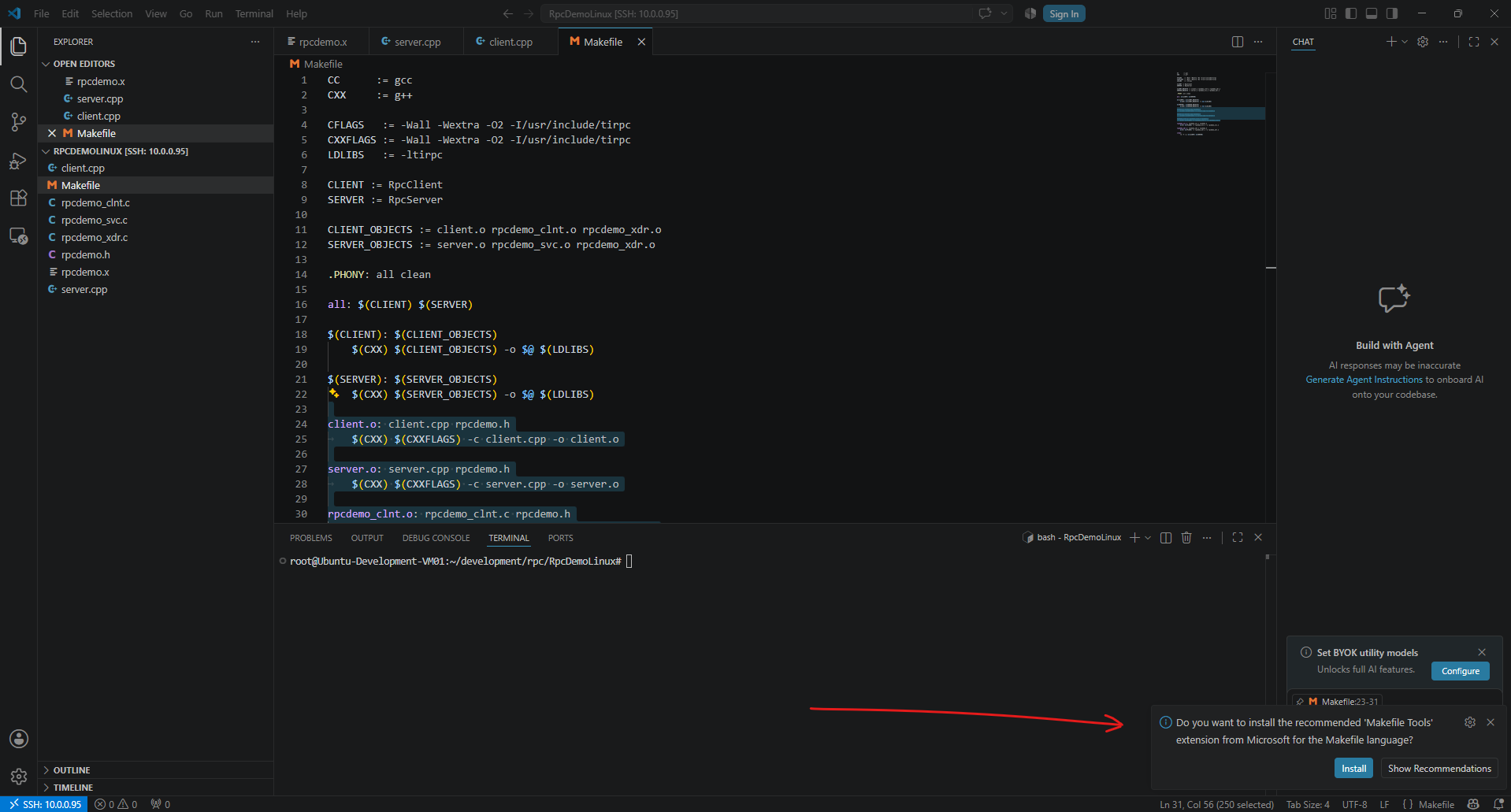Close the Set BYOK utility models notice
Screen dimensions: 1511x812
point(1482,652)
